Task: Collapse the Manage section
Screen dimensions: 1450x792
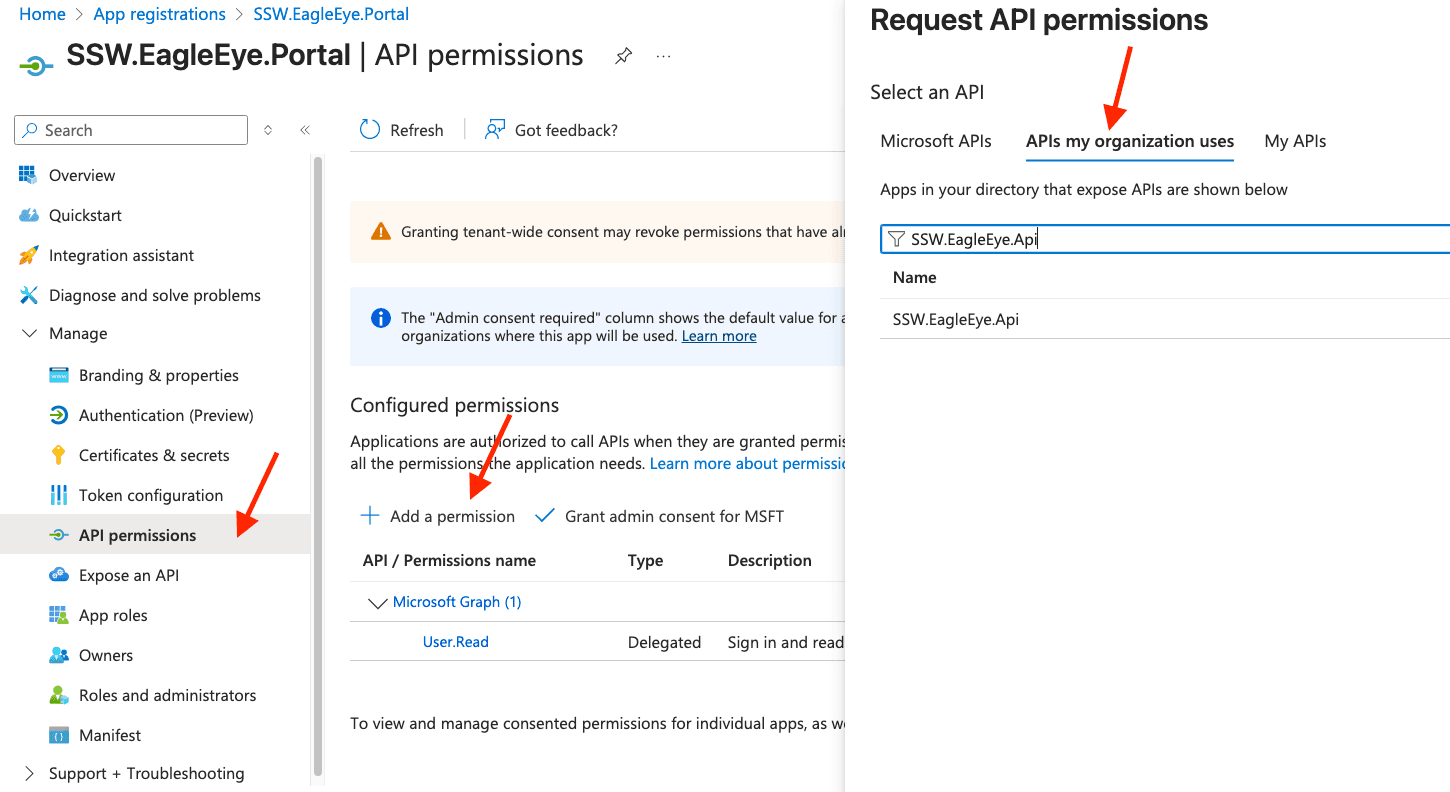Action: point(28,333)
